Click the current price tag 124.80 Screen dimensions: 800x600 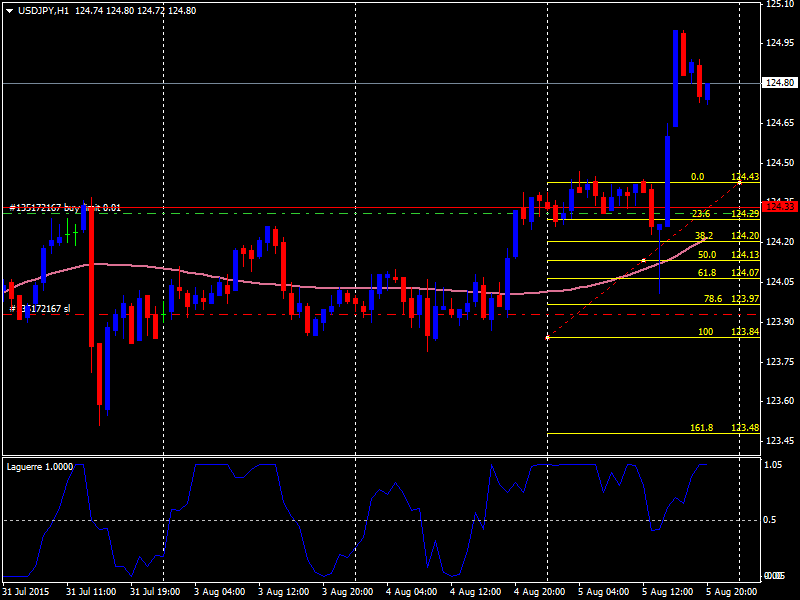[781, 83]
